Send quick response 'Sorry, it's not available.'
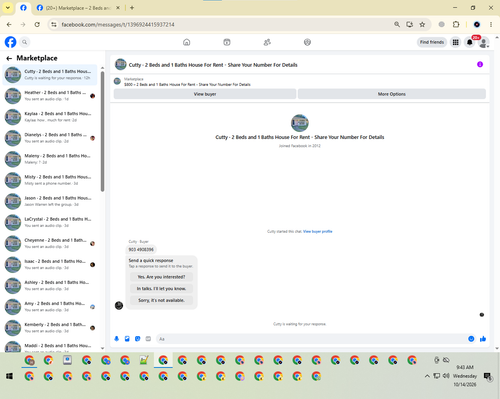This screenshot has height=399, width=500. [161, 300]
